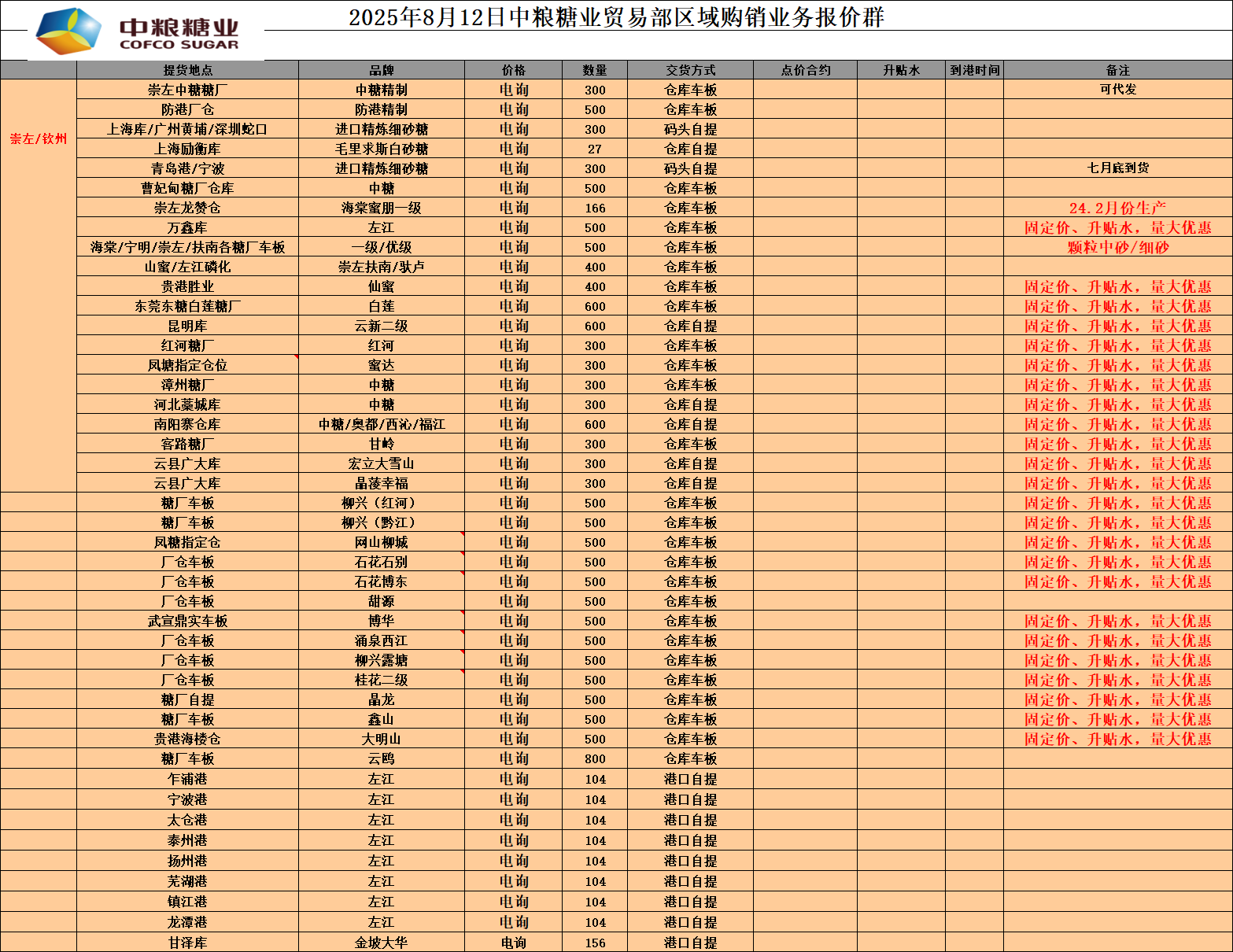Select the 毛里求斯白砂糖 brand cell

[381, 149]
